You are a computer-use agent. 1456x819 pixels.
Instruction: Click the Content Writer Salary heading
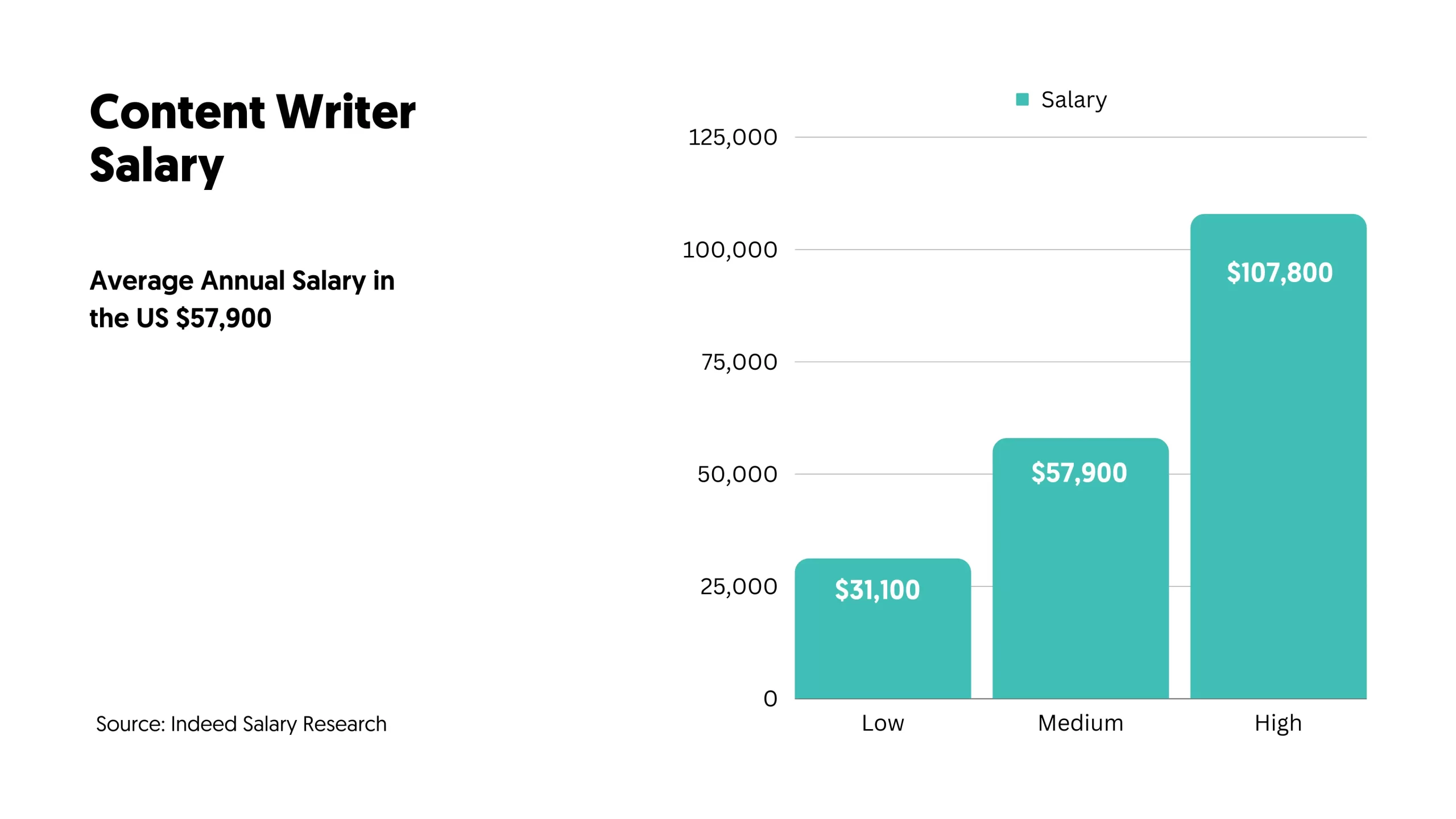252,138
